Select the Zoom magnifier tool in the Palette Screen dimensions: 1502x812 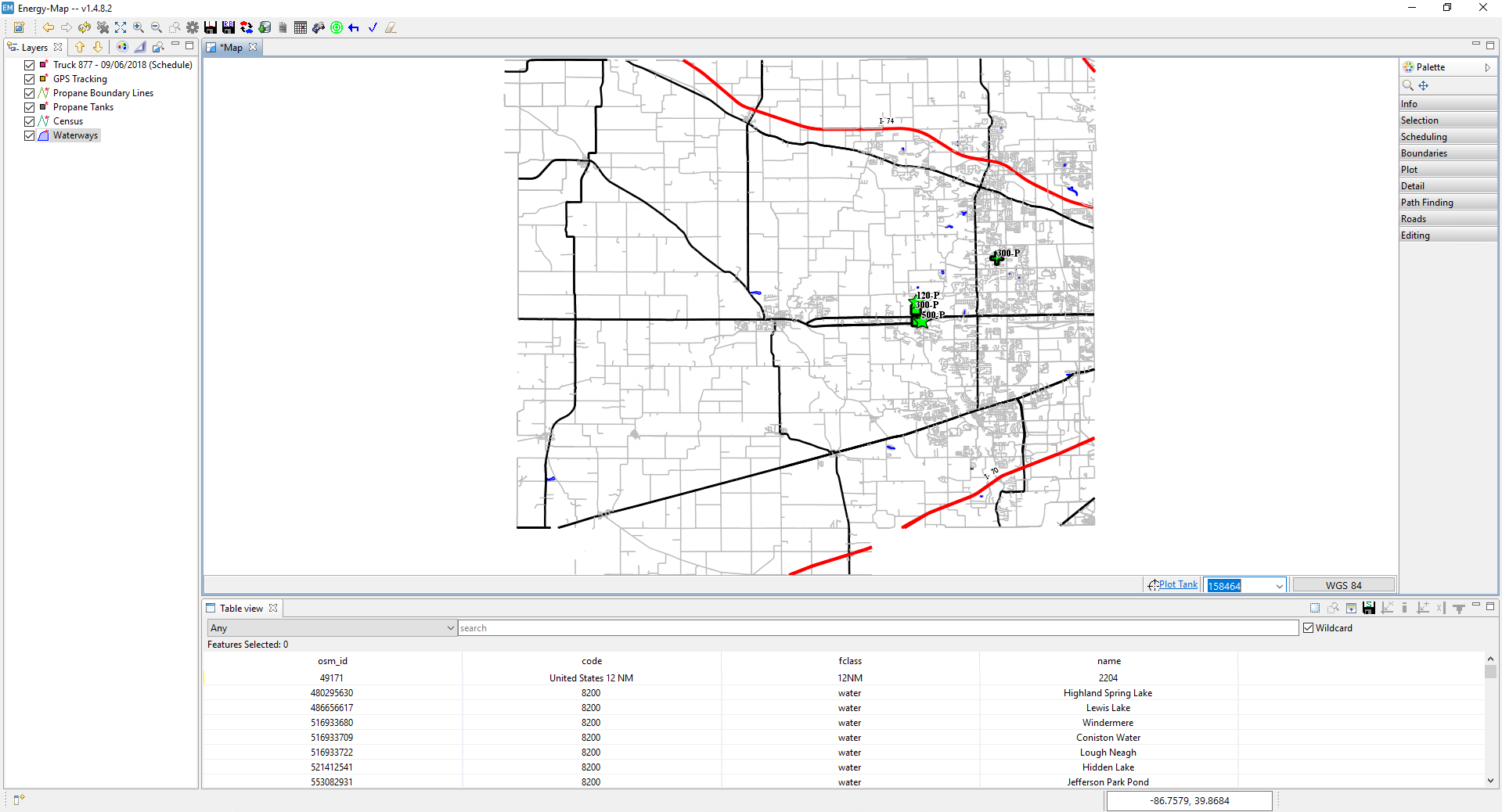click(x=1408, y=85)
